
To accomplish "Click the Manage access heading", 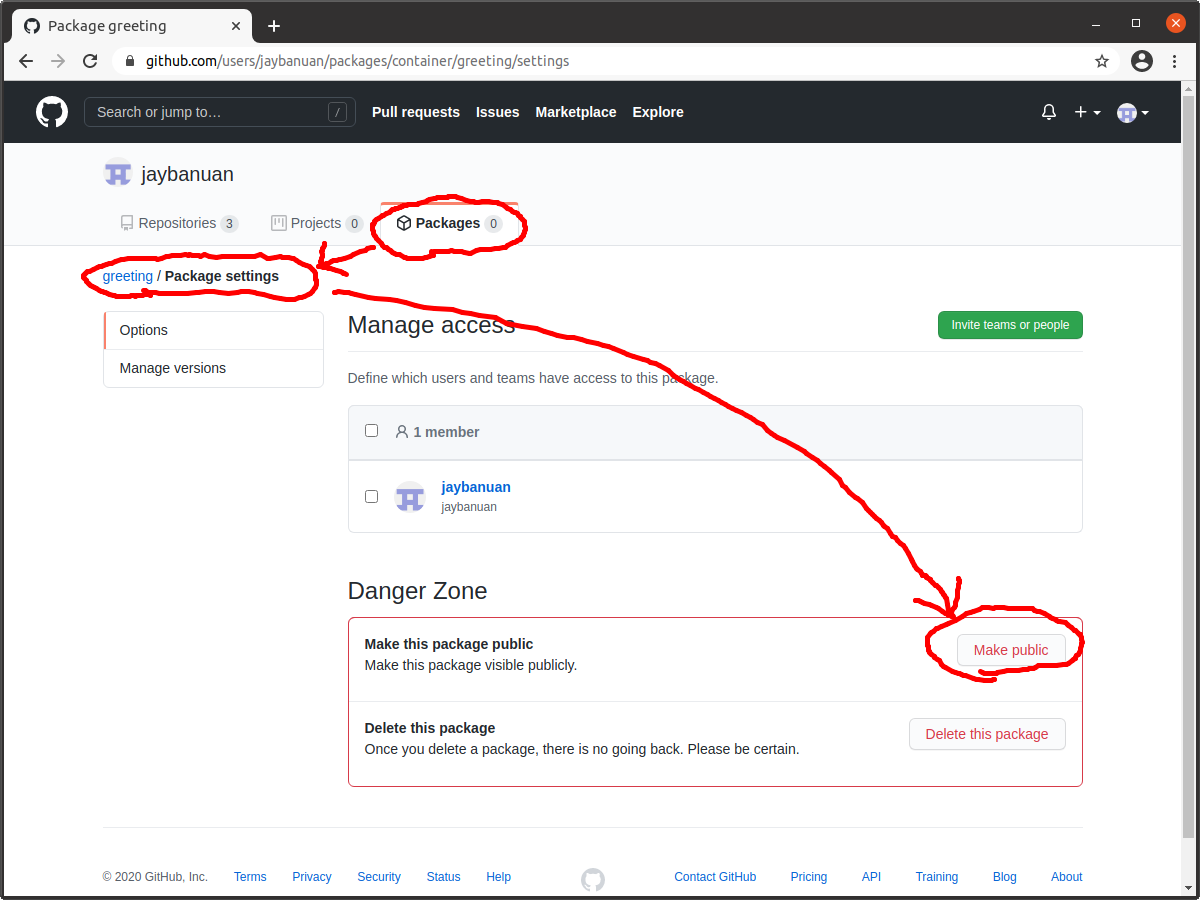I will pyautogui.click(x=431, y=325).
